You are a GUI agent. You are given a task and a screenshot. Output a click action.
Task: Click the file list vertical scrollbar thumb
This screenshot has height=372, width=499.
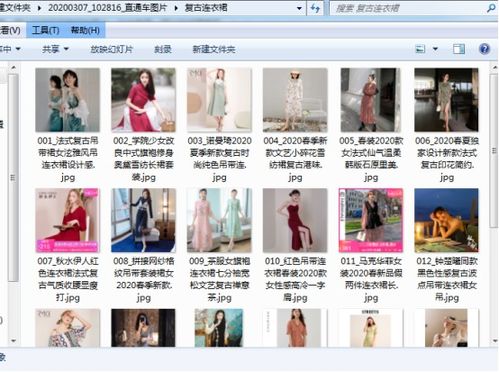click(494, 151)
